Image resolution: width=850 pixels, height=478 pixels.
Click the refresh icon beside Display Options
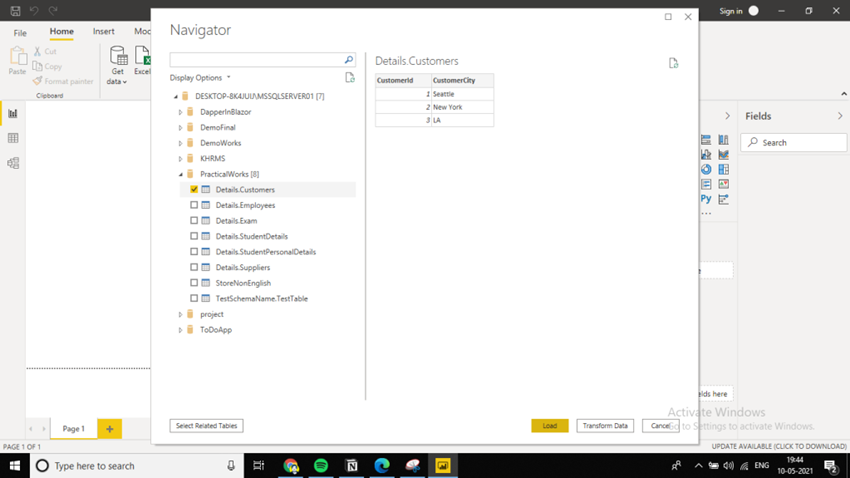[350, 77]
